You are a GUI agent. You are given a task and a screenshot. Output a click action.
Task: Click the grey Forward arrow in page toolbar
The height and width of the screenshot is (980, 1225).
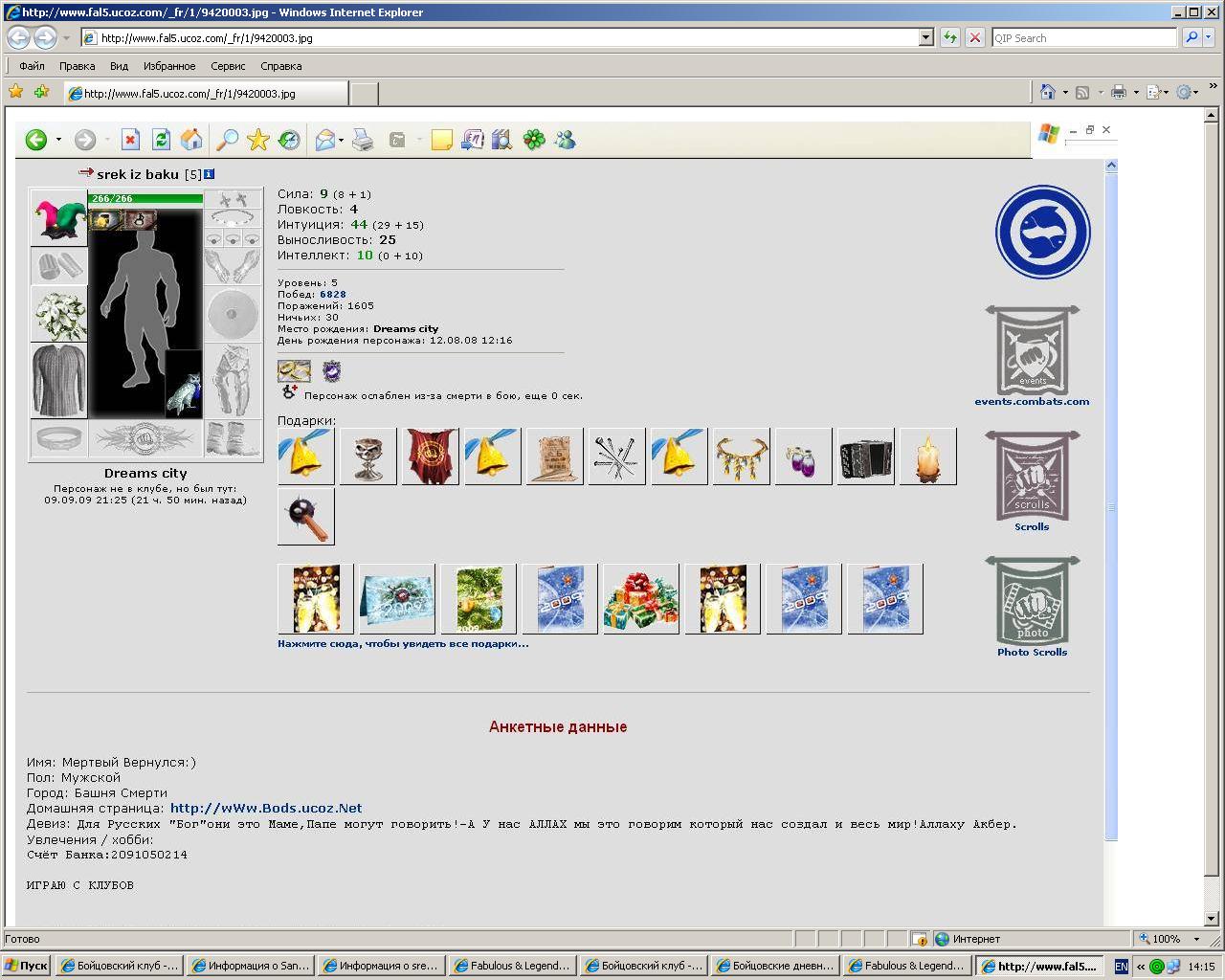click(x=85, y=140)
